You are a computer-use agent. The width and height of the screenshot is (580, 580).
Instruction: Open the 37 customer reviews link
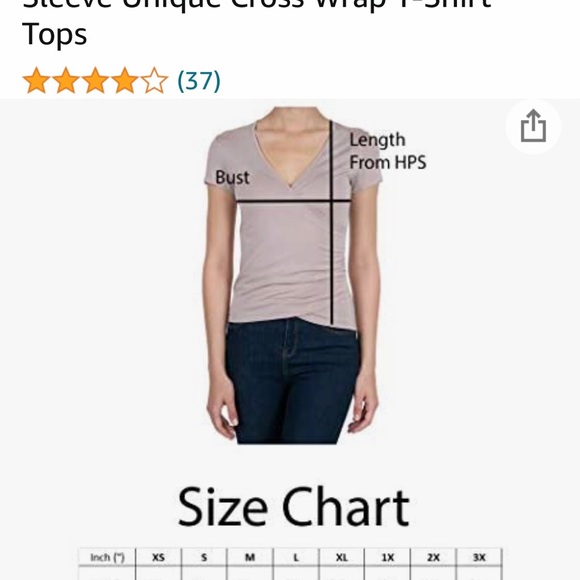[x=199, y=80]
